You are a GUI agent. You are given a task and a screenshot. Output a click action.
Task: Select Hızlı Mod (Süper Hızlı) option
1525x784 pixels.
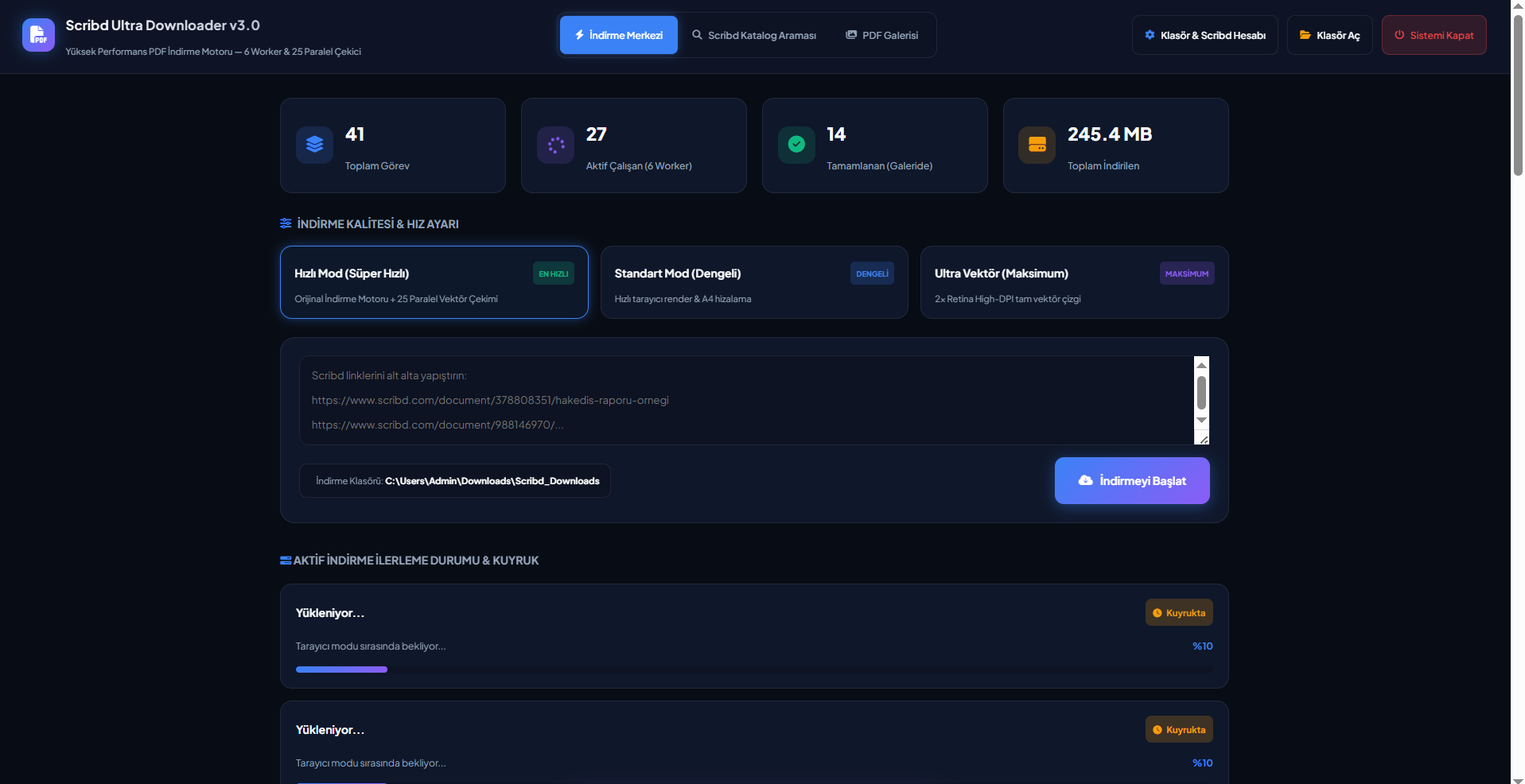click(434, 282)
